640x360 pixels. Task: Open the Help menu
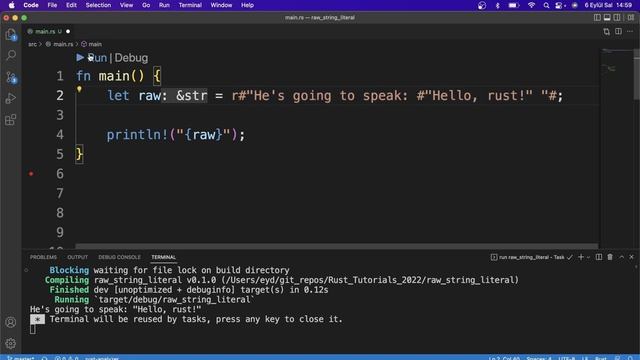click(x=247, y=5)
